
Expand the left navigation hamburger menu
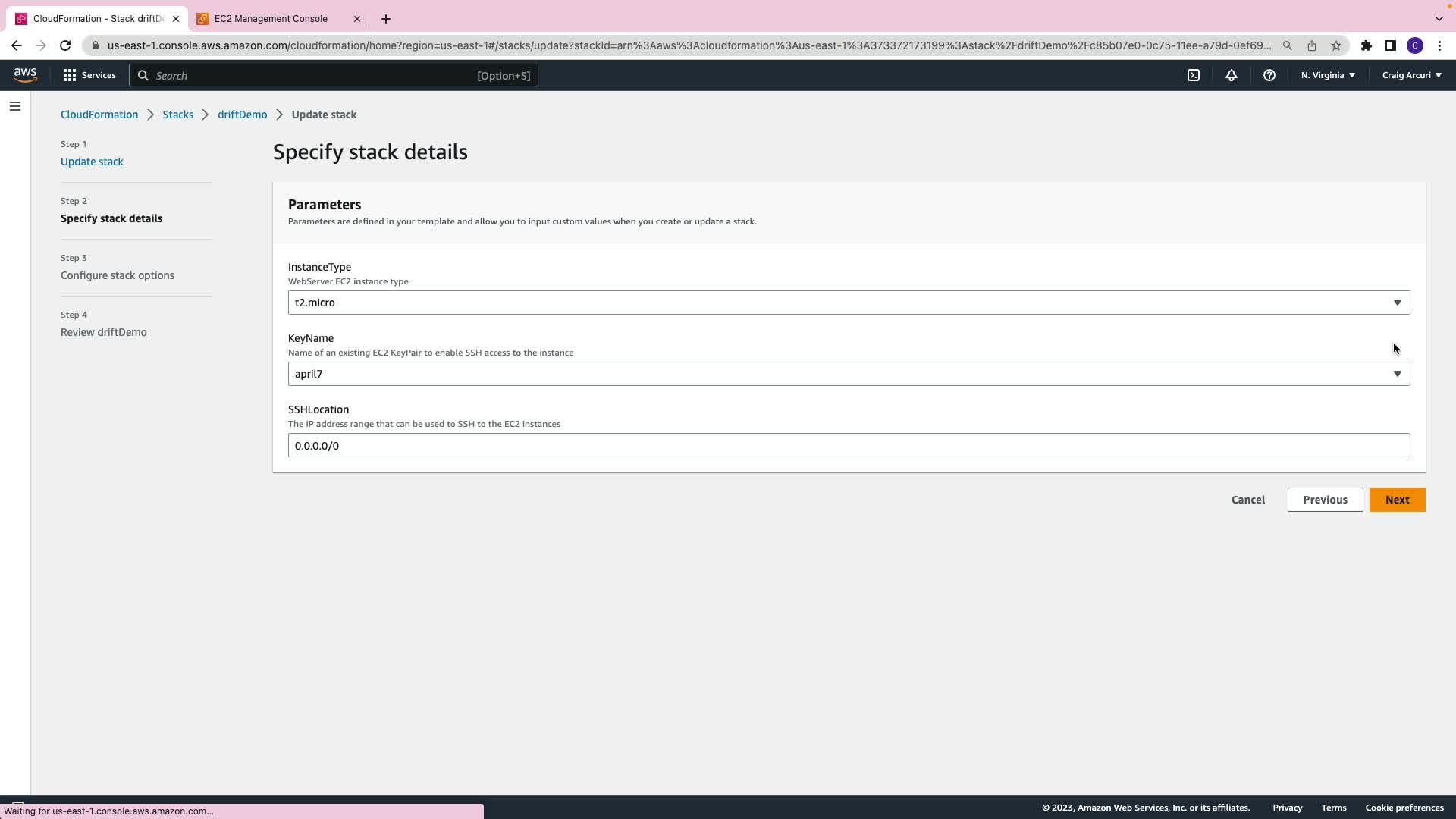pyautogui.click(x=15, y=106)
